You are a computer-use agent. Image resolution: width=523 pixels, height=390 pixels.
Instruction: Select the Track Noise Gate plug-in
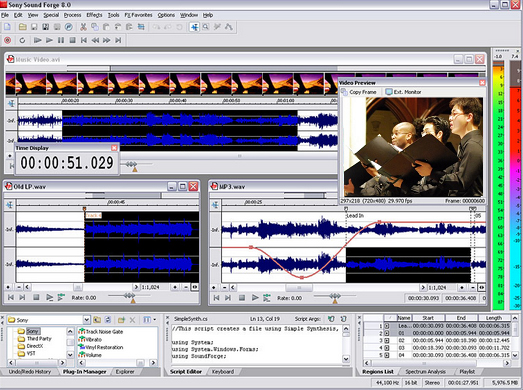(x=101, y=332)
